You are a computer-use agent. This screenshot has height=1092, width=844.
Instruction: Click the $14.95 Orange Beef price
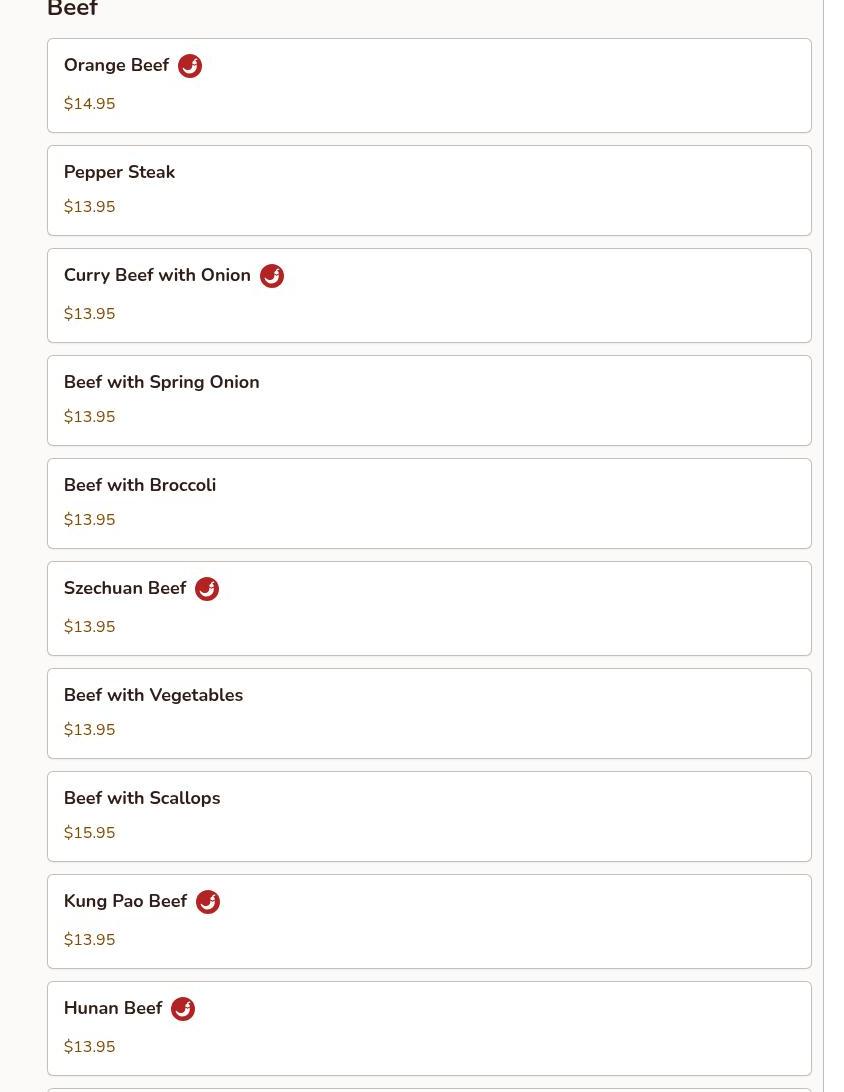(x=89, y=104)
